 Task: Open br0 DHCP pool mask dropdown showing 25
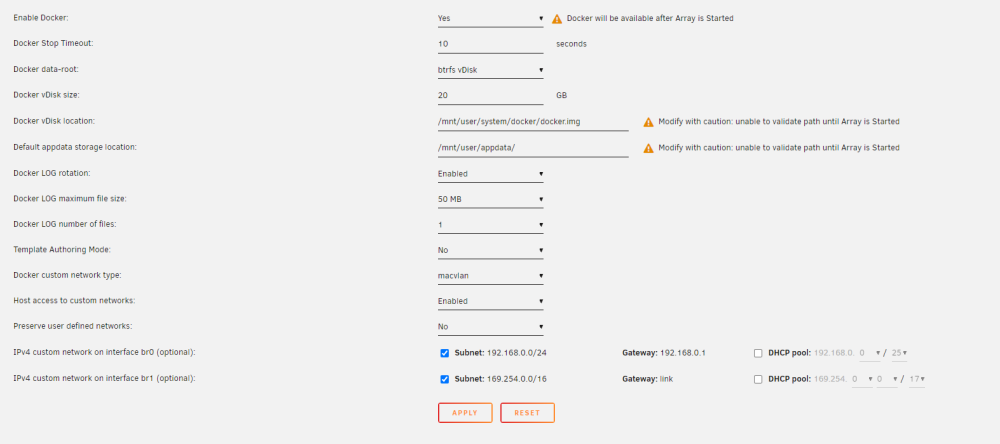point(899,353)
